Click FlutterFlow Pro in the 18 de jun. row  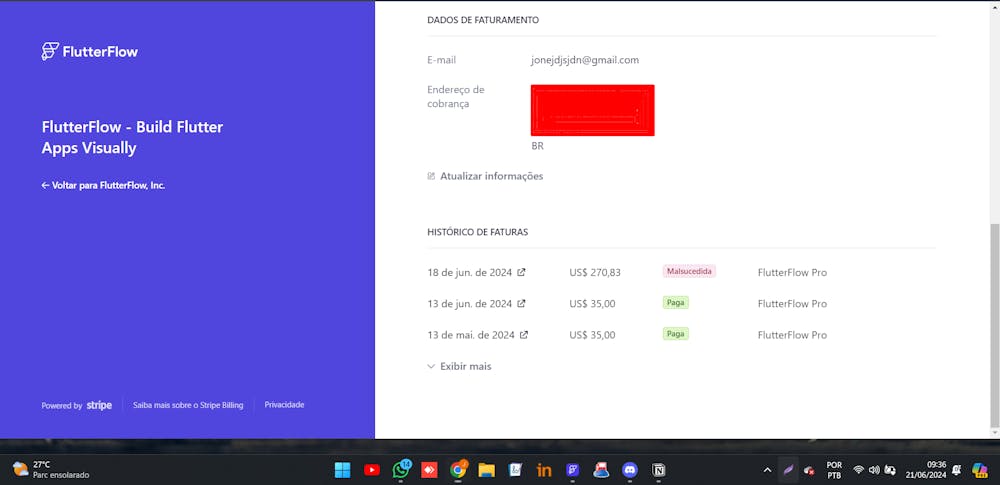click(792, 272)
